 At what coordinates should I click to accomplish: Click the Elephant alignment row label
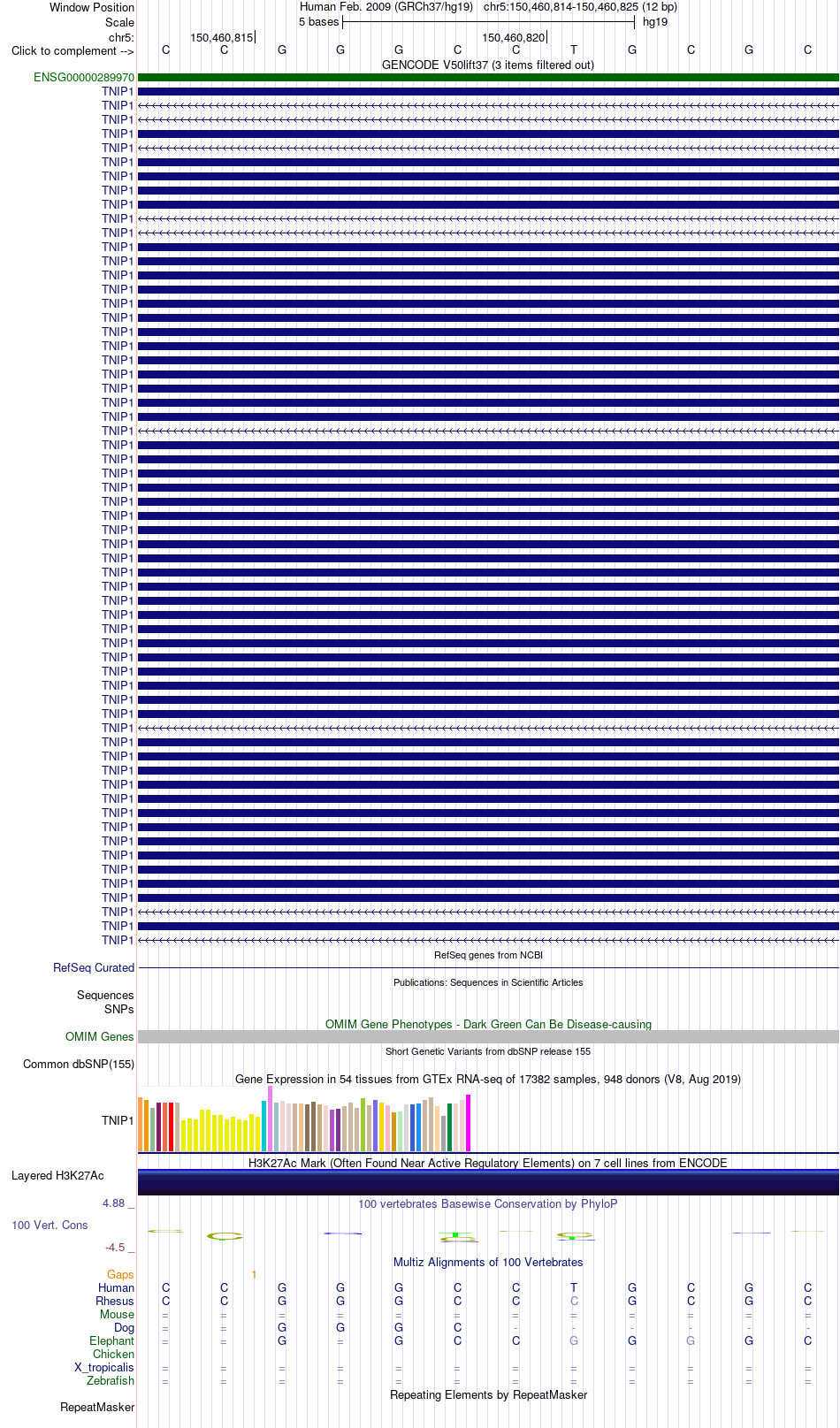[111, 1340]
